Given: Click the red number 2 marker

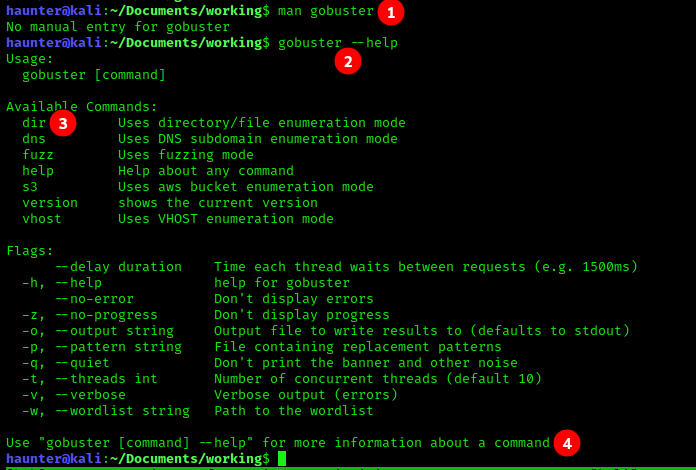Looking at the screenshot, I should tap(348, 61).
